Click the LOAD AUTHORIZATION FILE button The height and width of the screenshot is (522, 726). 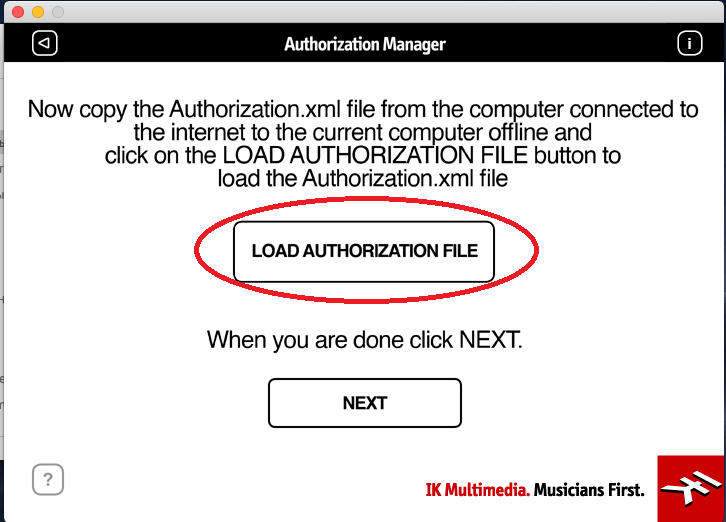click(364, 251)
